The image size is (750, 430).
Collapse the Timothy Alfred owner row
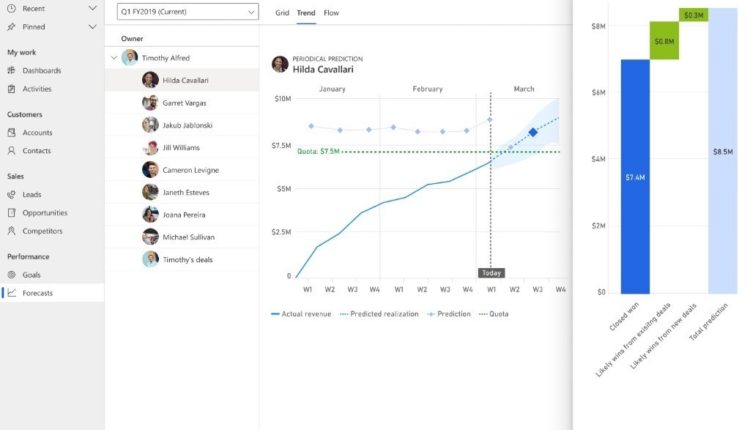114,58
